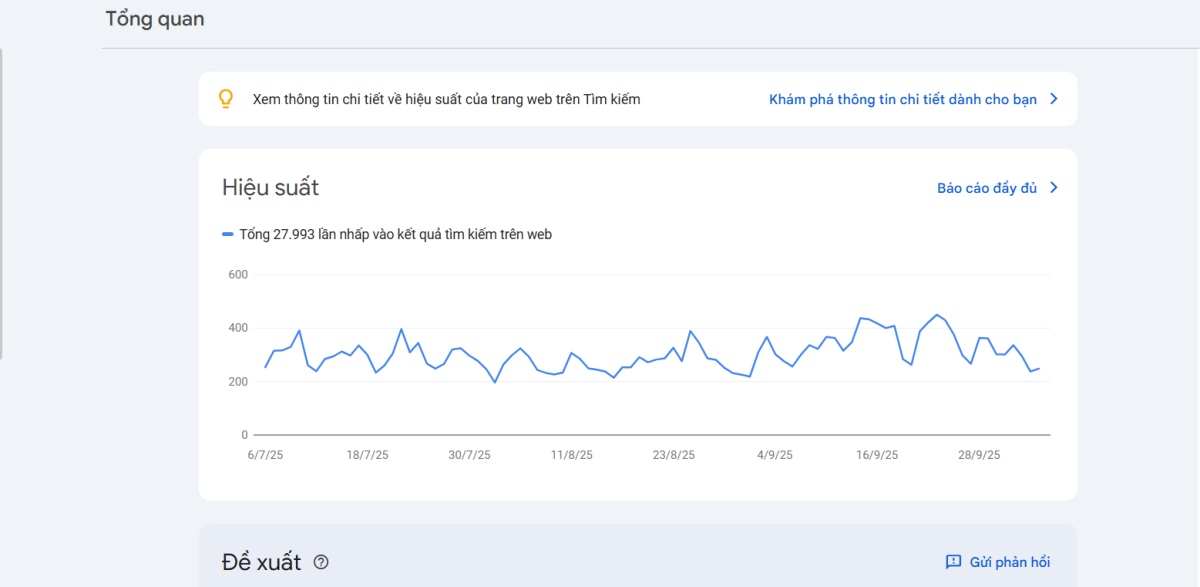Click the 6/7/25 date on chart axis
Image resolution: width=1200 pixels, height=587 pixels.
pos(265,455)
